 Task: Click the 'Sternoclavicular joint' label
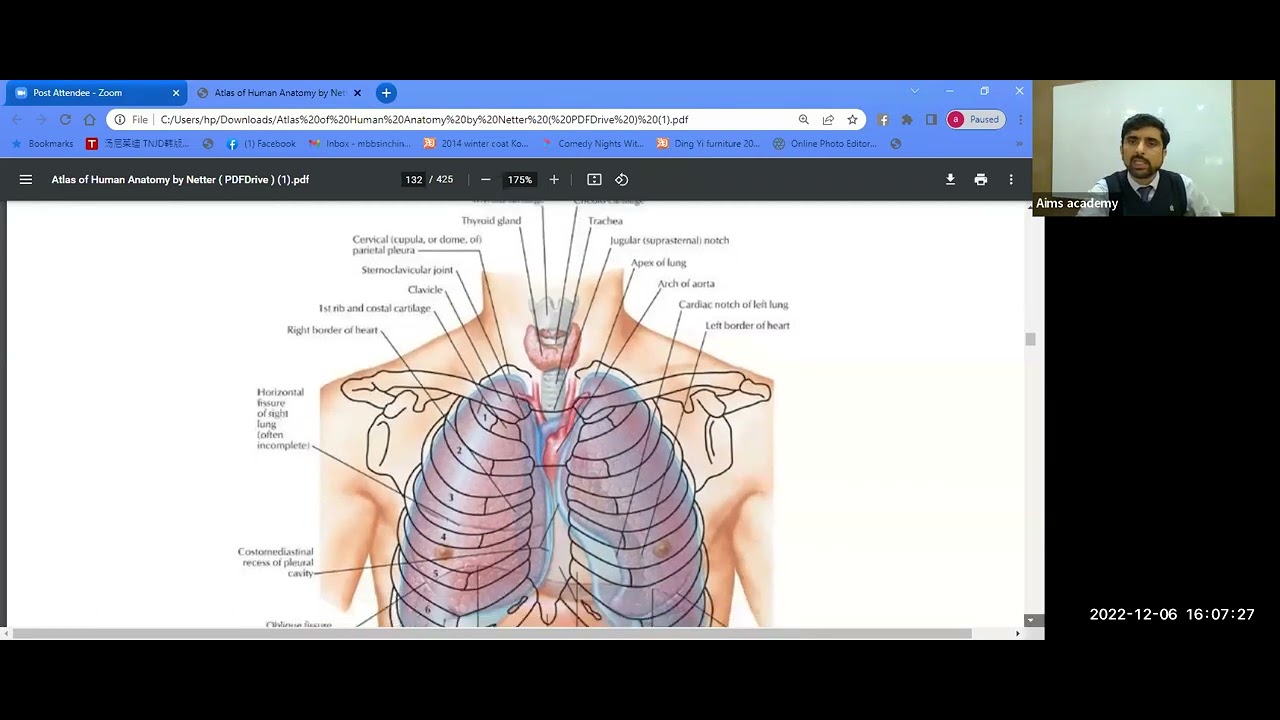(407, 270)
